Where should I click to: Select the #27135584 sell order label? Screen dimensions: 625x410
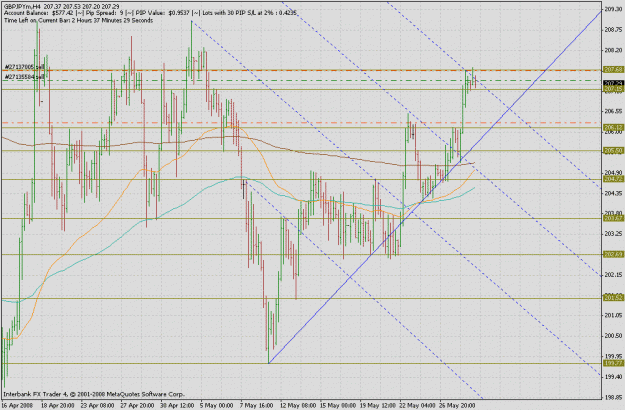point(24,77)
